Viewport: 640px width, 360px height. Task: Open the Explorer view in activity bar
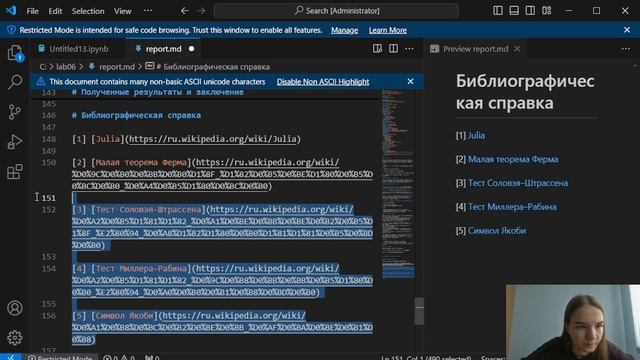click(x=15, y=53)
